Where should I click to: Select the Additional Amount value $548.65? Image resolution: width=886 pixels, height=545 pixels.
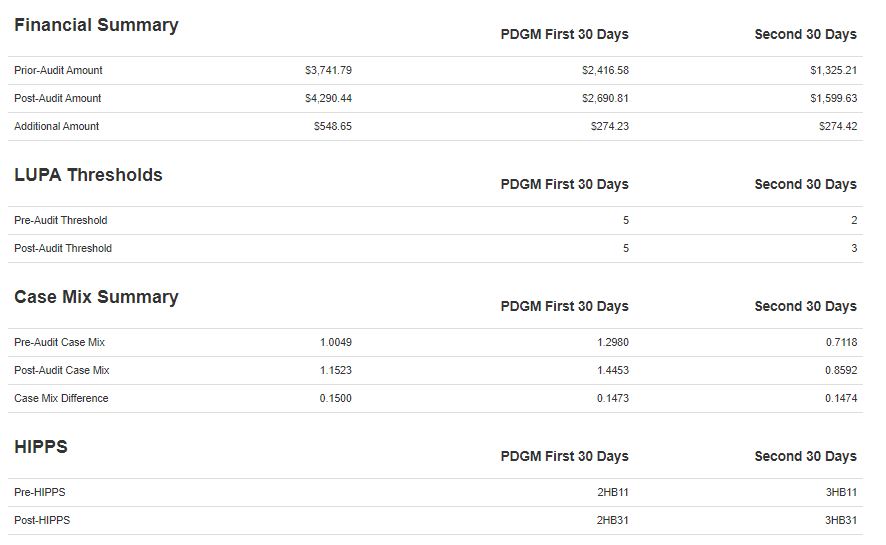coord(332,126)
